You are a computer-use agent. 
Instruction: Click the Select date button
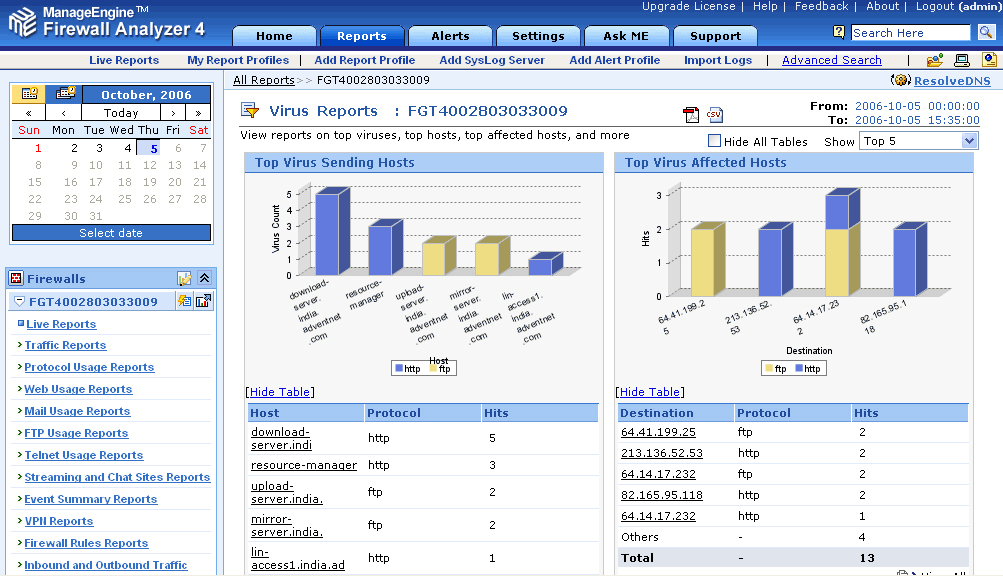[111, 233]
